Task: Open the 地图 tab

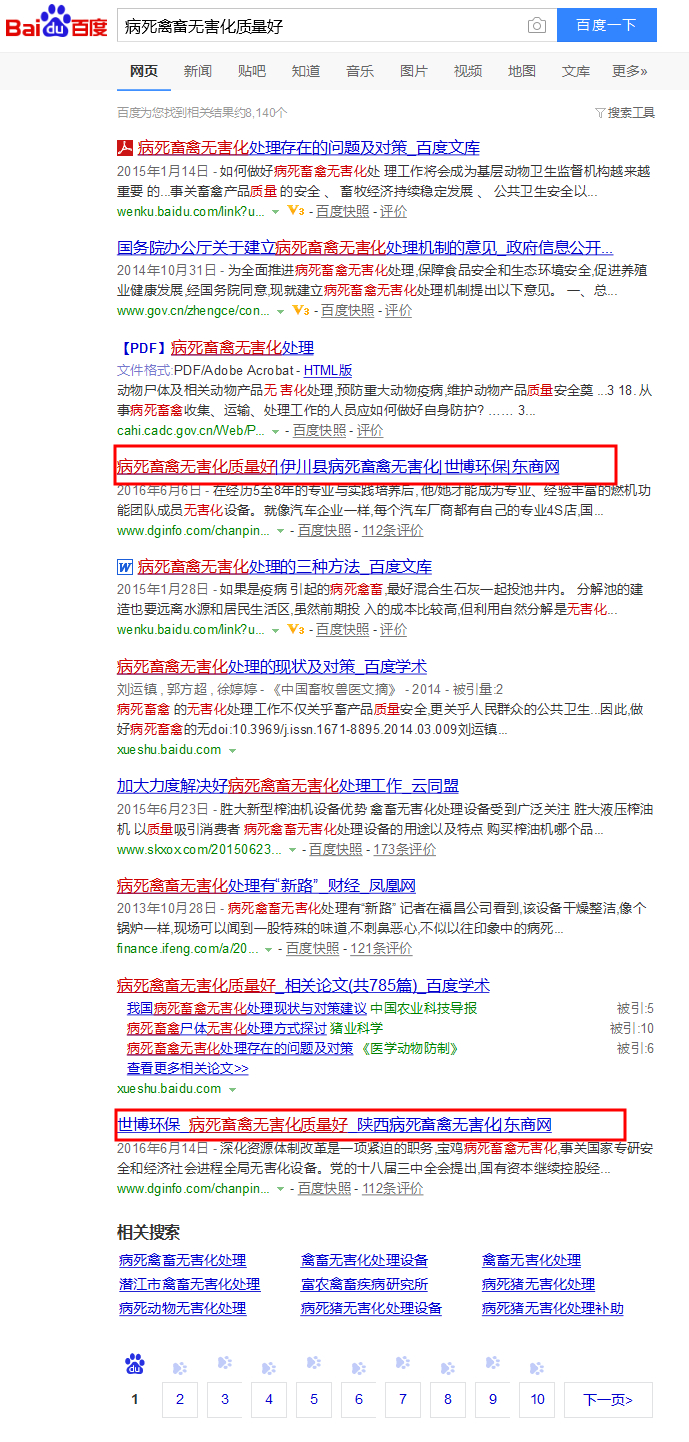Action: click(x=522, y=71)
